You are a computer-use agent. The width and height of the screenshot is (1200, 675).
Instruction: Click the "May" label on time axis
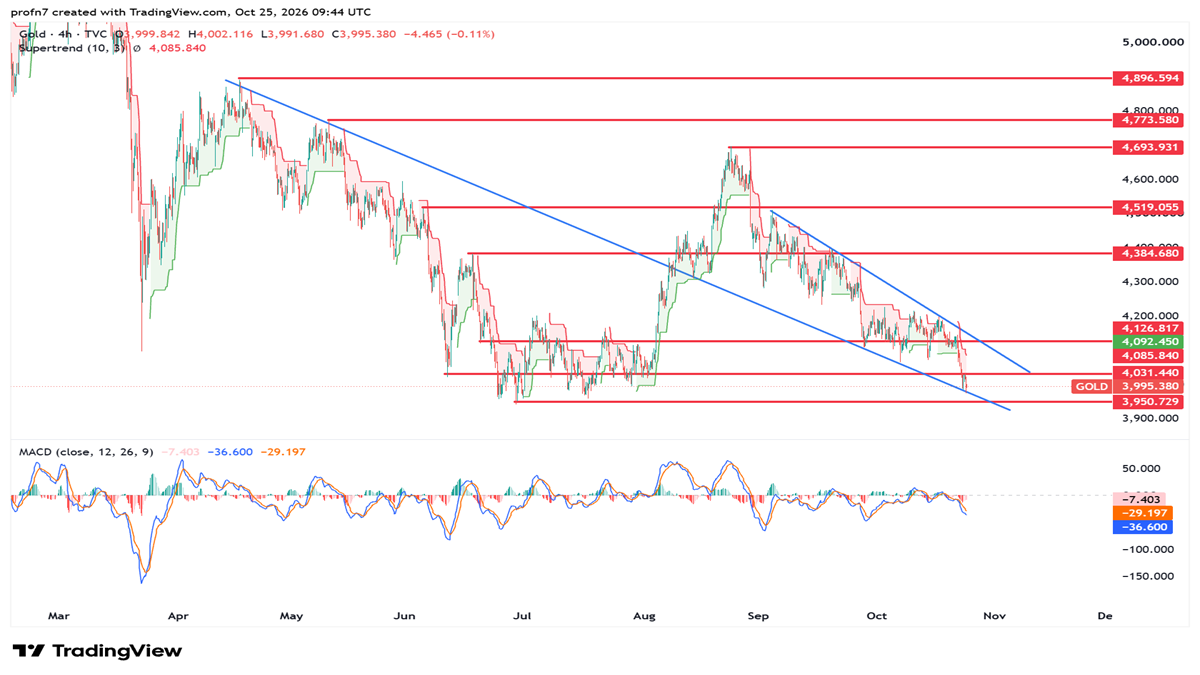point(291,616)
